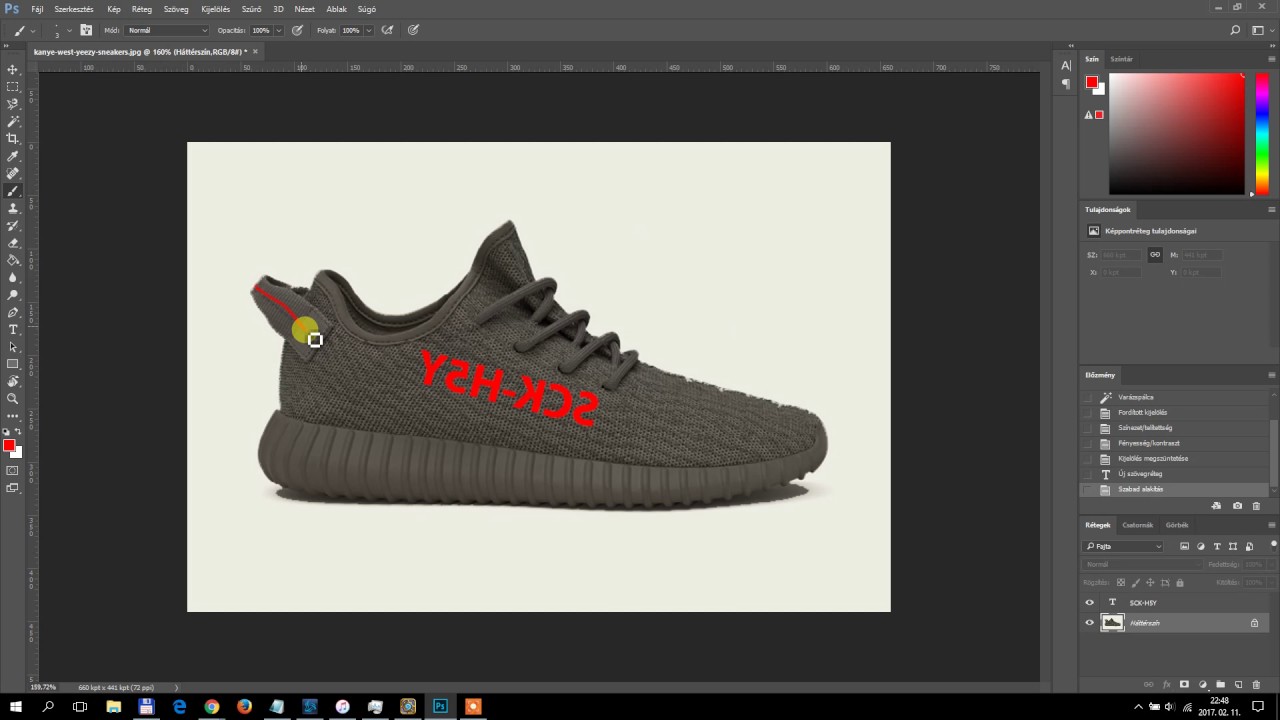Open the Folyat flow dropdown
Viewport: 1280px width, 720px height.
tap(368, 30)
